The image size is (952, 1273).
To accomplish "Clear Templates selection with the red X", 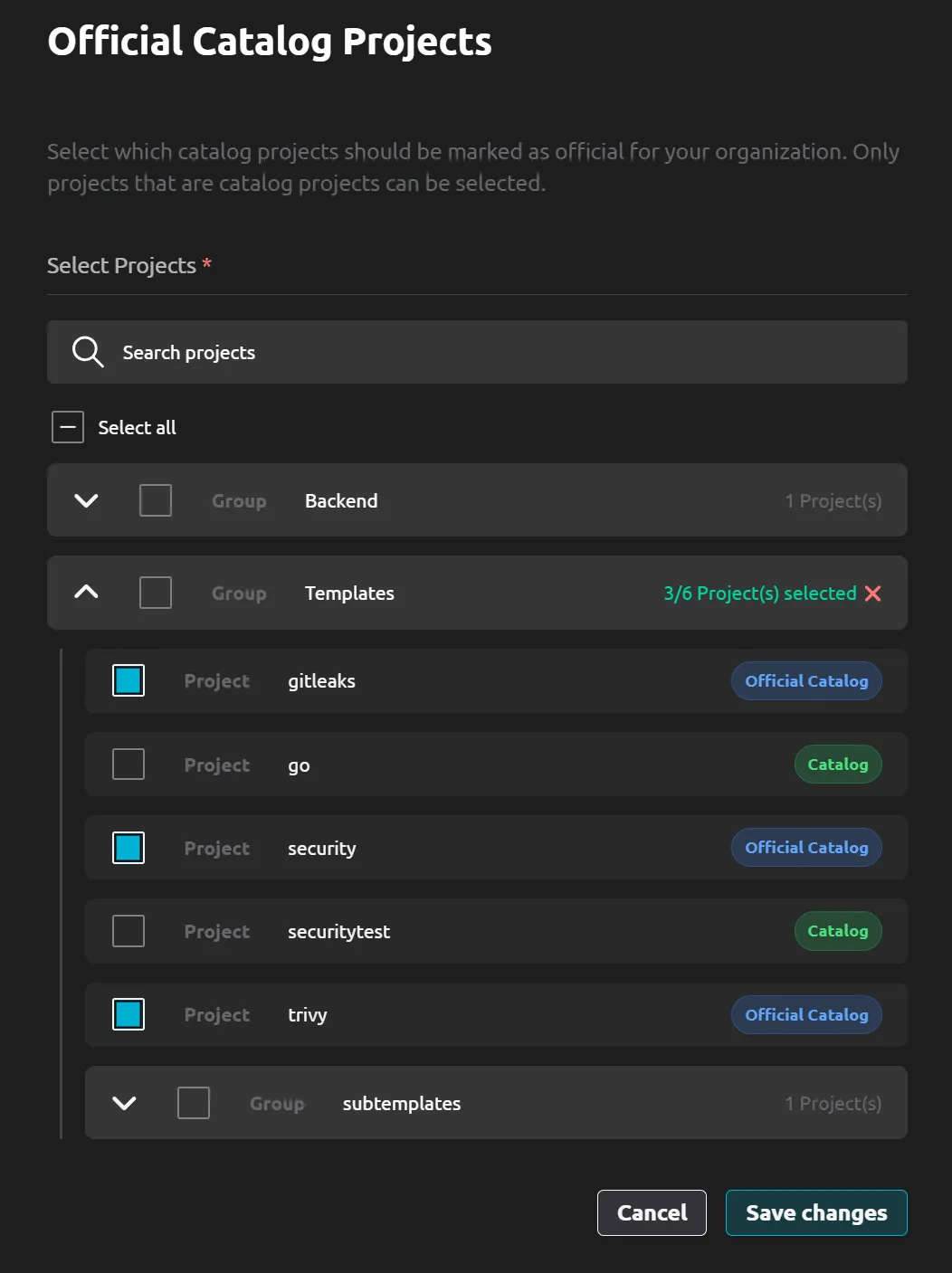I will click(x=872, y=594).
